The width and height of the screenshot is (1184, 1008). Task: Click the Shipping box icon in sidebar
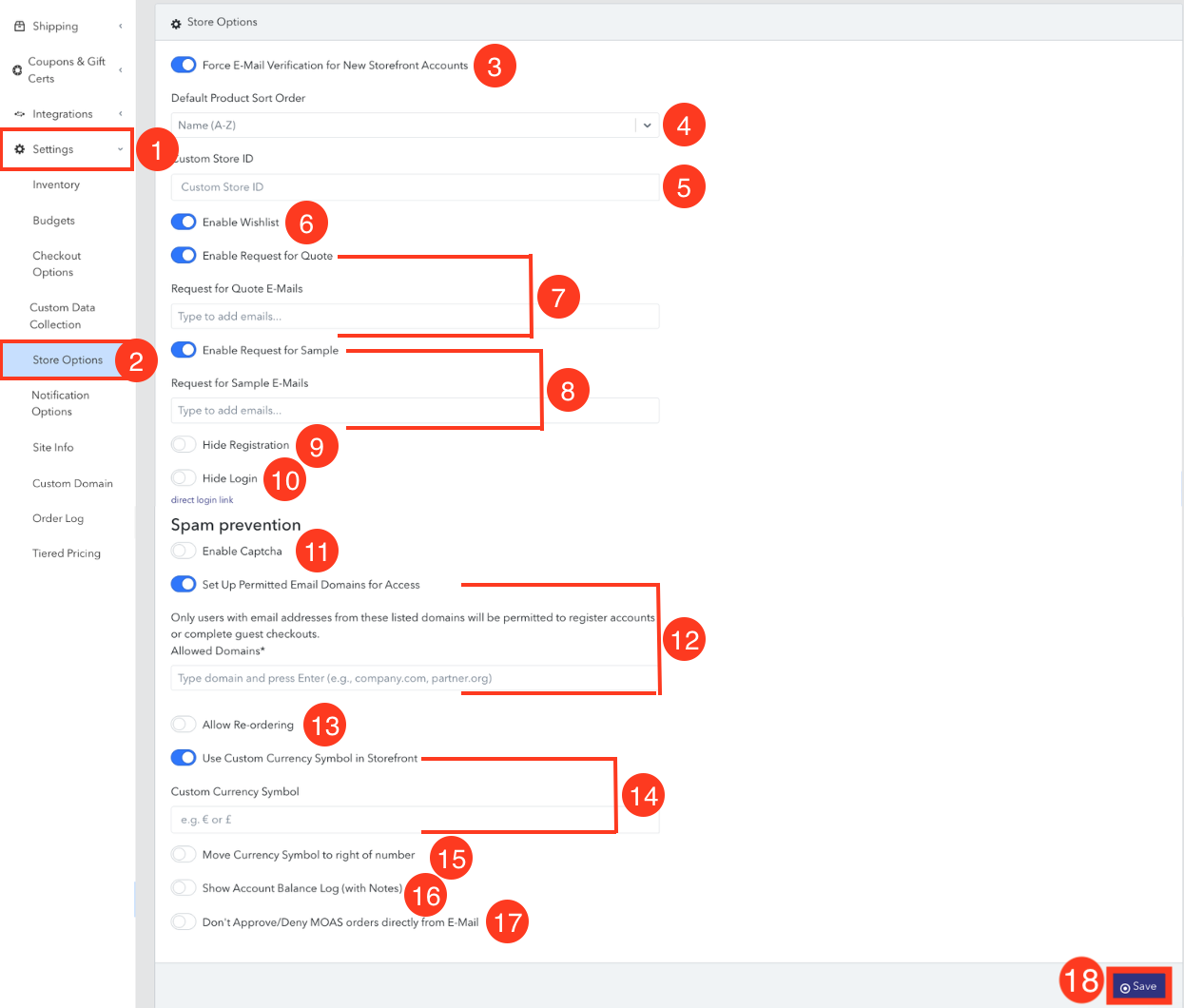pyautogui.click(x=19, y=27)
